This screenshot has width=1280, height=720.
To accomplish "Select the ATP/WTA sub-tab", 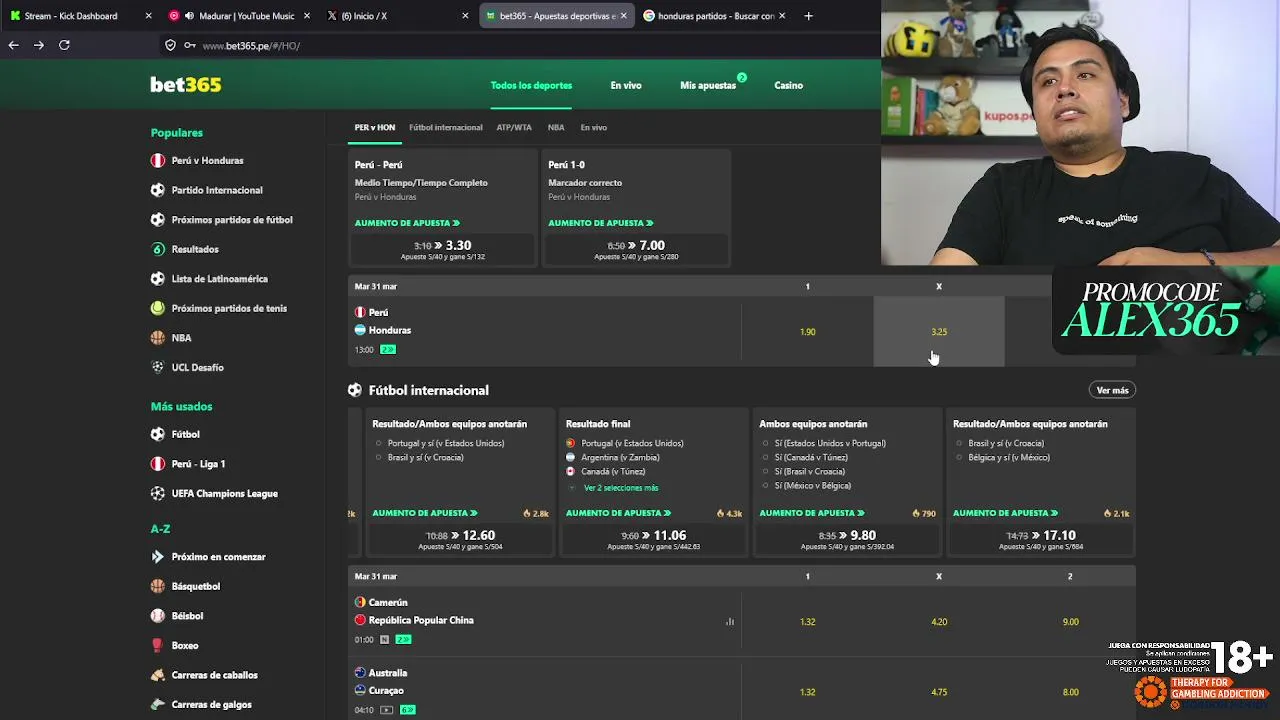I will pos(514,127).
